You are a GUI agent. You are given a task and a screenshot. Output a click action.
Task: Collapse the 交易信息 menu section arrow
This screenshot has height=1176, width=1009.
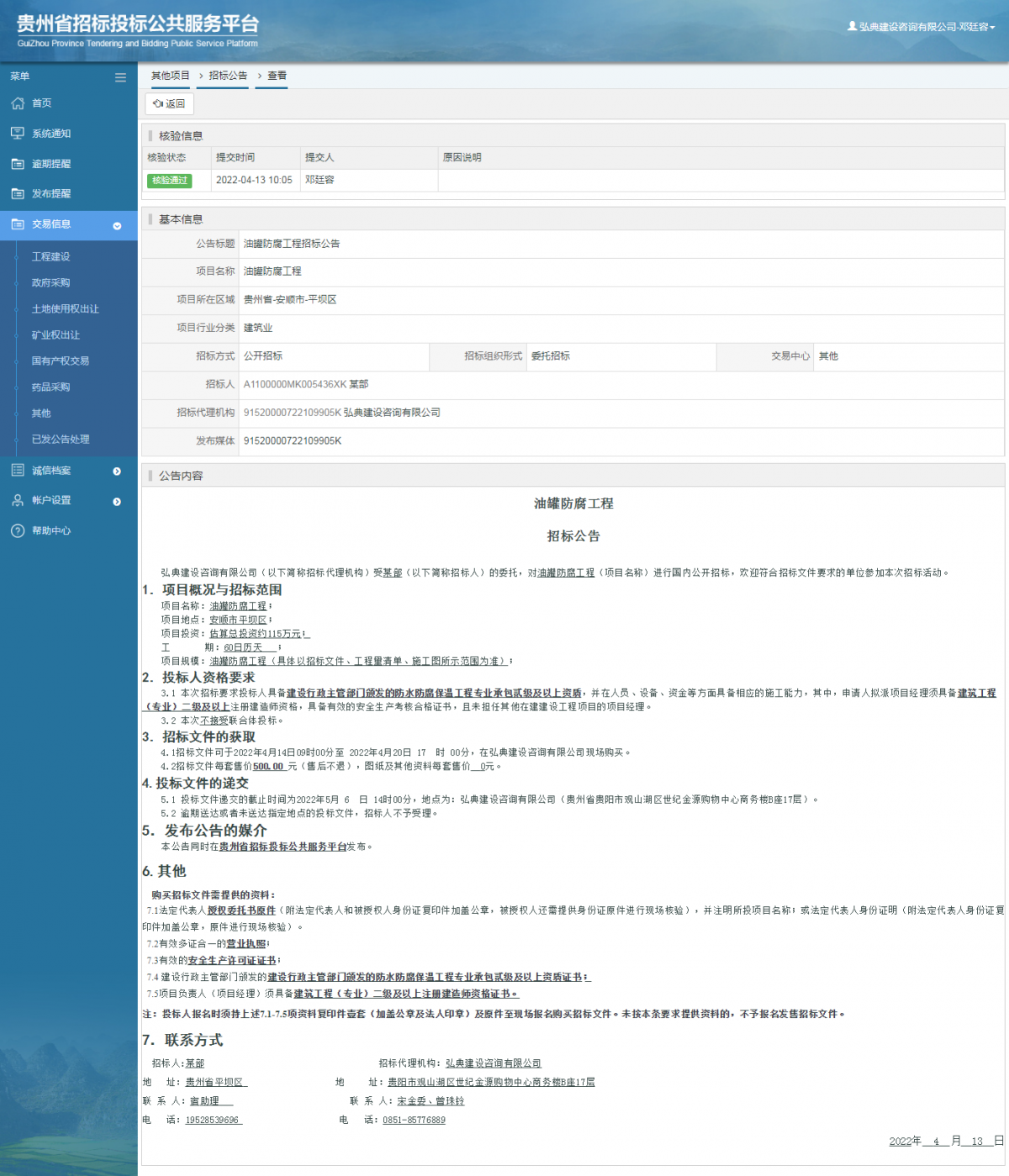117,225
